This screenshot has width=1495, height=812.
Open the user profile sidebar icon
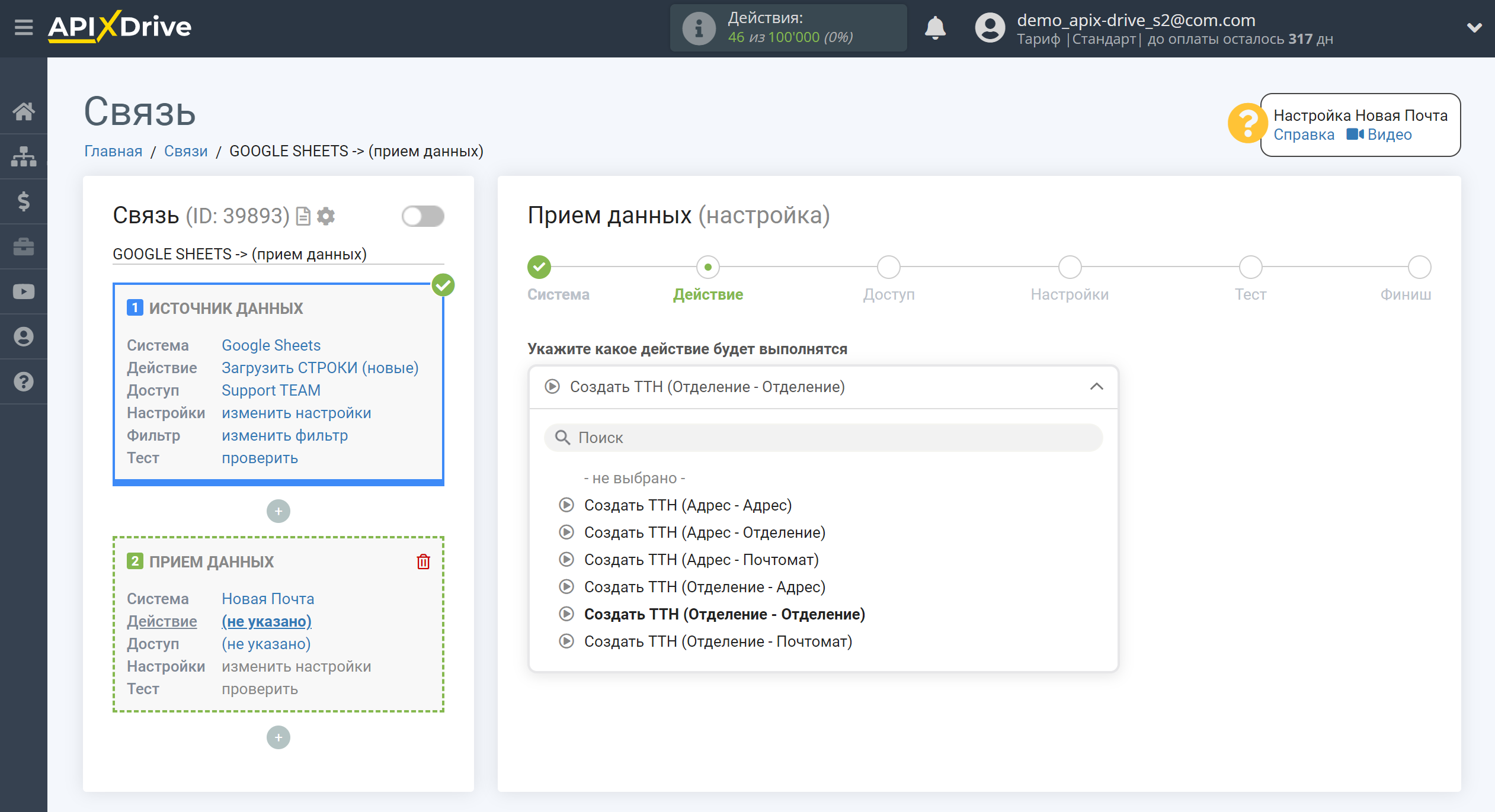click(24, 336)
